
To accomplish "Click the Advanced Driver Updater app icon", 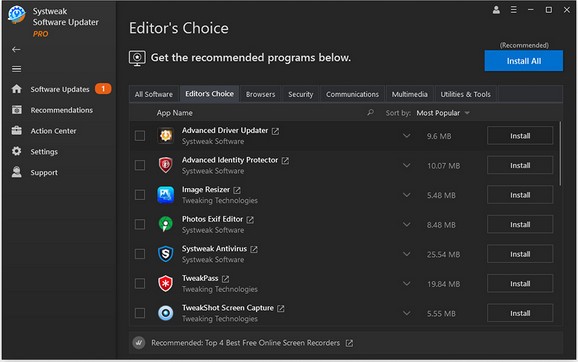I will click(x=166, y=136).
